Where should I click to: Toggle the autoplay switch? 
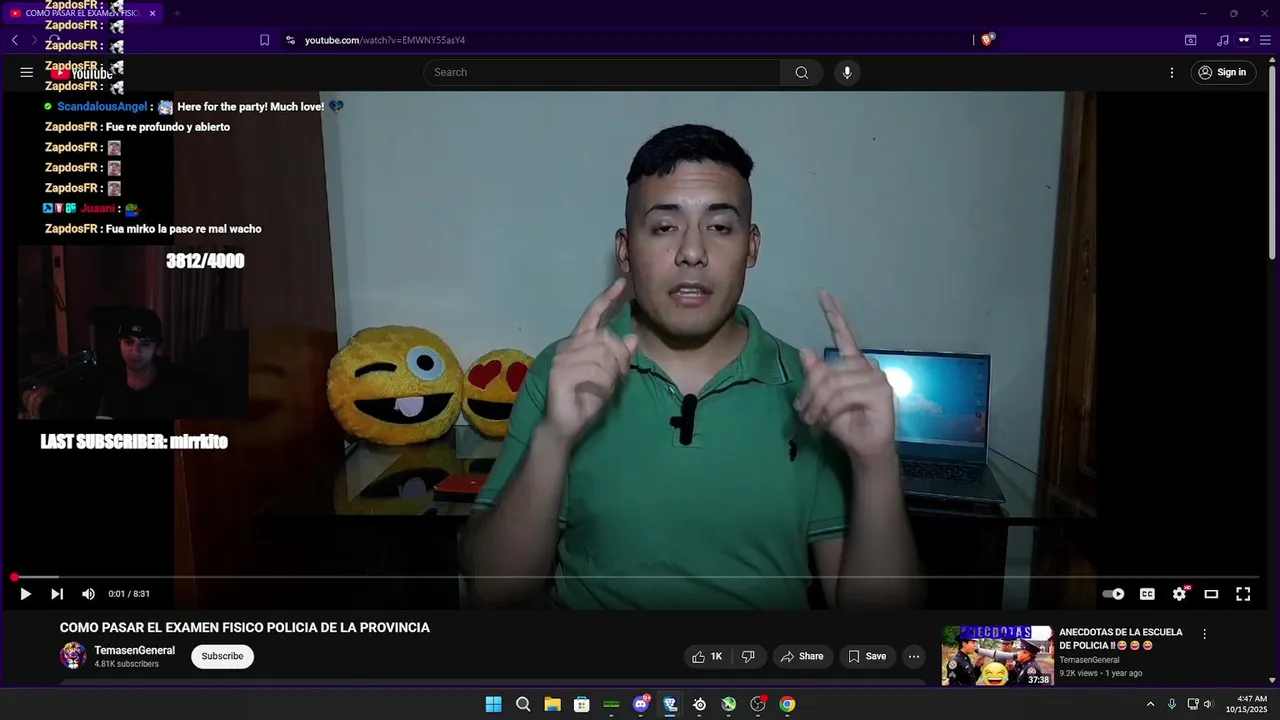(1113, 594)
